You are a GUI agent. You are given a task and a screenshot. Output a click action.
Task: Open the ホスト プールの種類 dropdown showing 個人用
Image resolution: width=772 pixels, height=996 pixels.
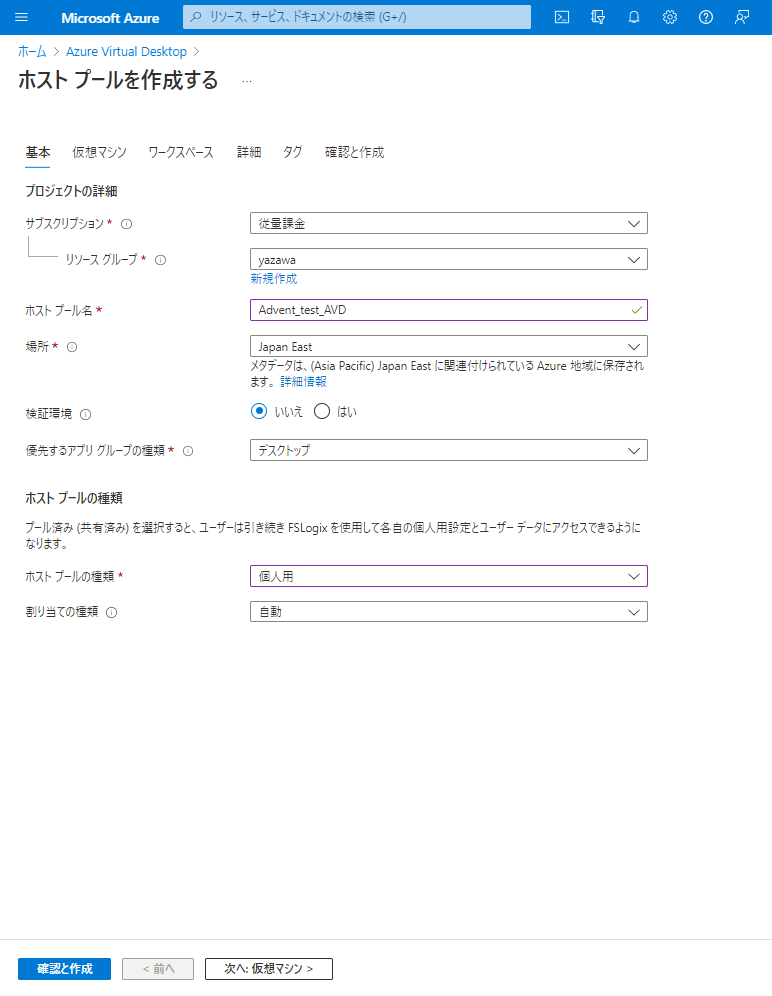tap(449, 576)
